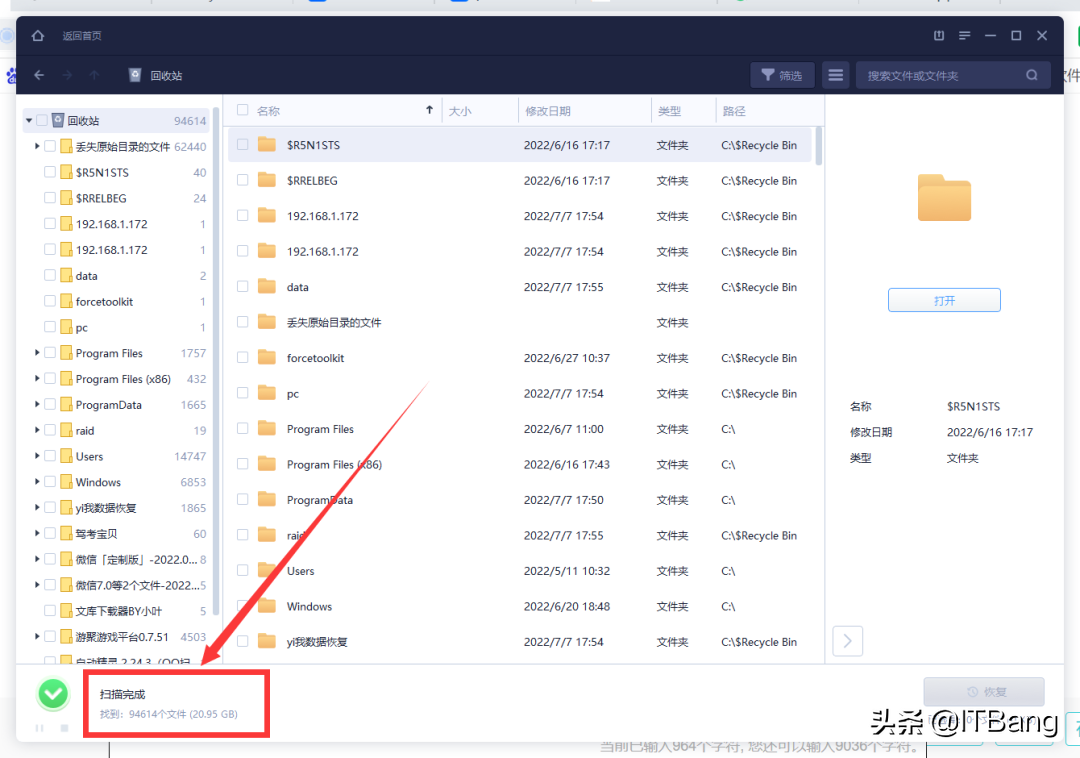
Task: Collapse the 回收站 root tree node
Action: pyautogui.click(x=29, y=121)
